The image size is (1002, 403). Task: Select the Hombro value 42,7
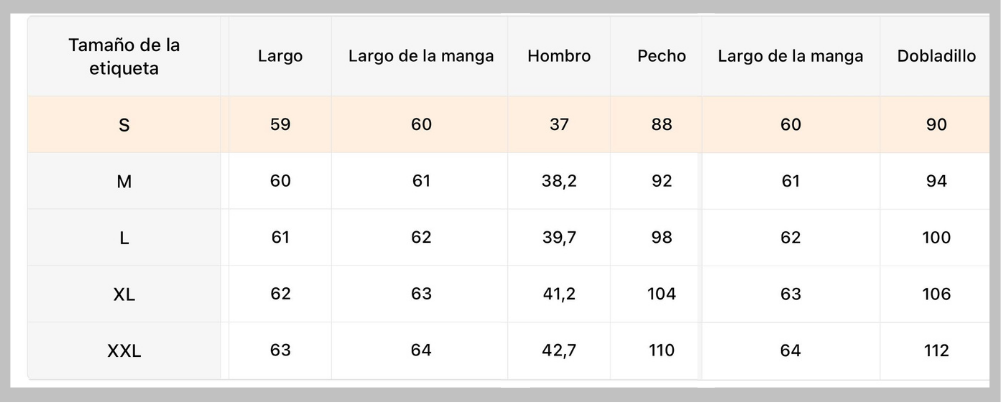(559, 350)
